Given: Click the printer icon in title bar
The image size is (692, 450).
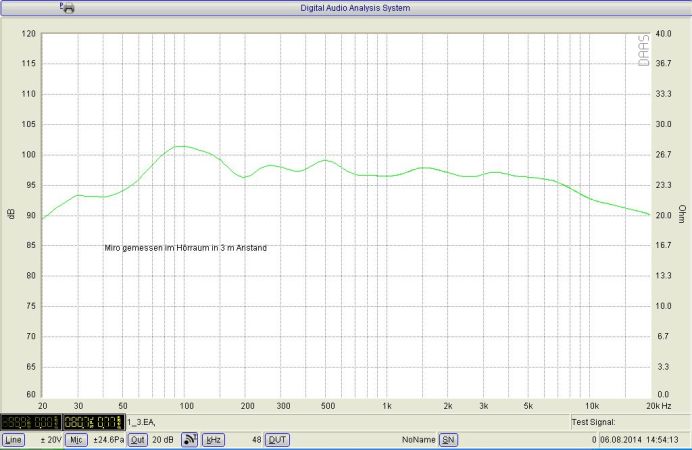Looking at the screenshot, I should pos(67,7).
